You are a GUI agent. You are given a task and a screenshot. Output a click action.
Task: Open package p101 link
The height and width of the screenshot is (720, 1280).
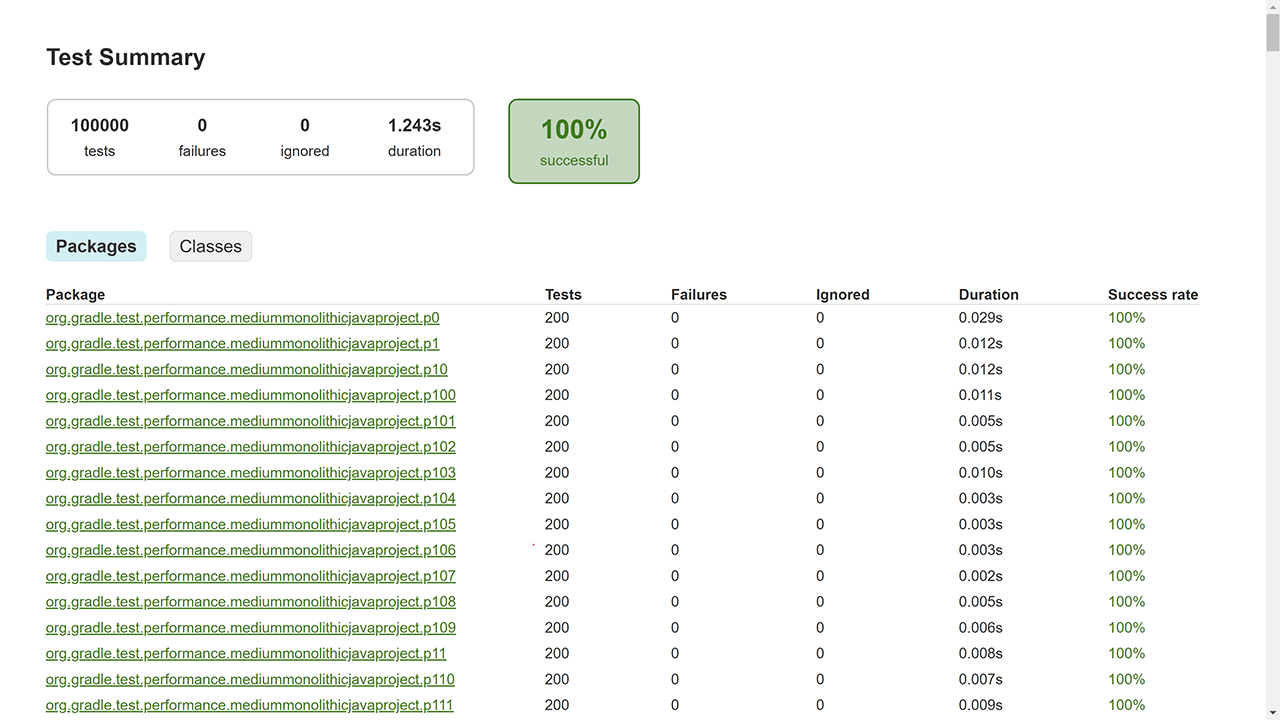tap(250, 421)
